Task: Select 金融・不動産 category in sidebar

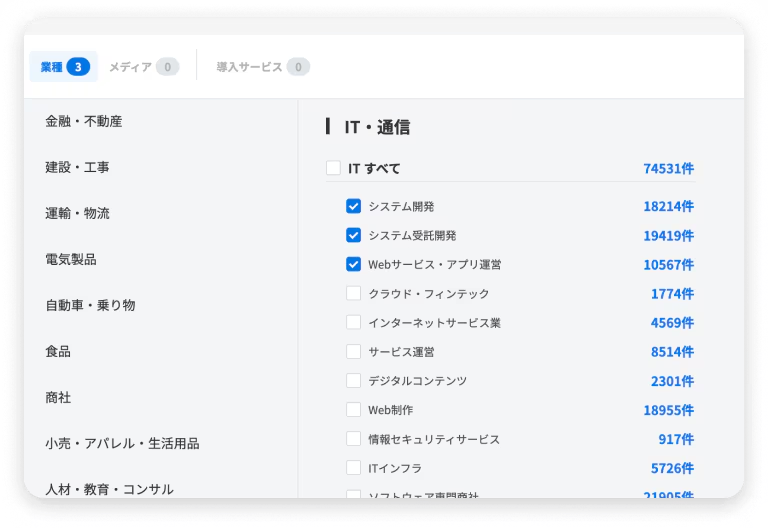Action: click(83, 121)
